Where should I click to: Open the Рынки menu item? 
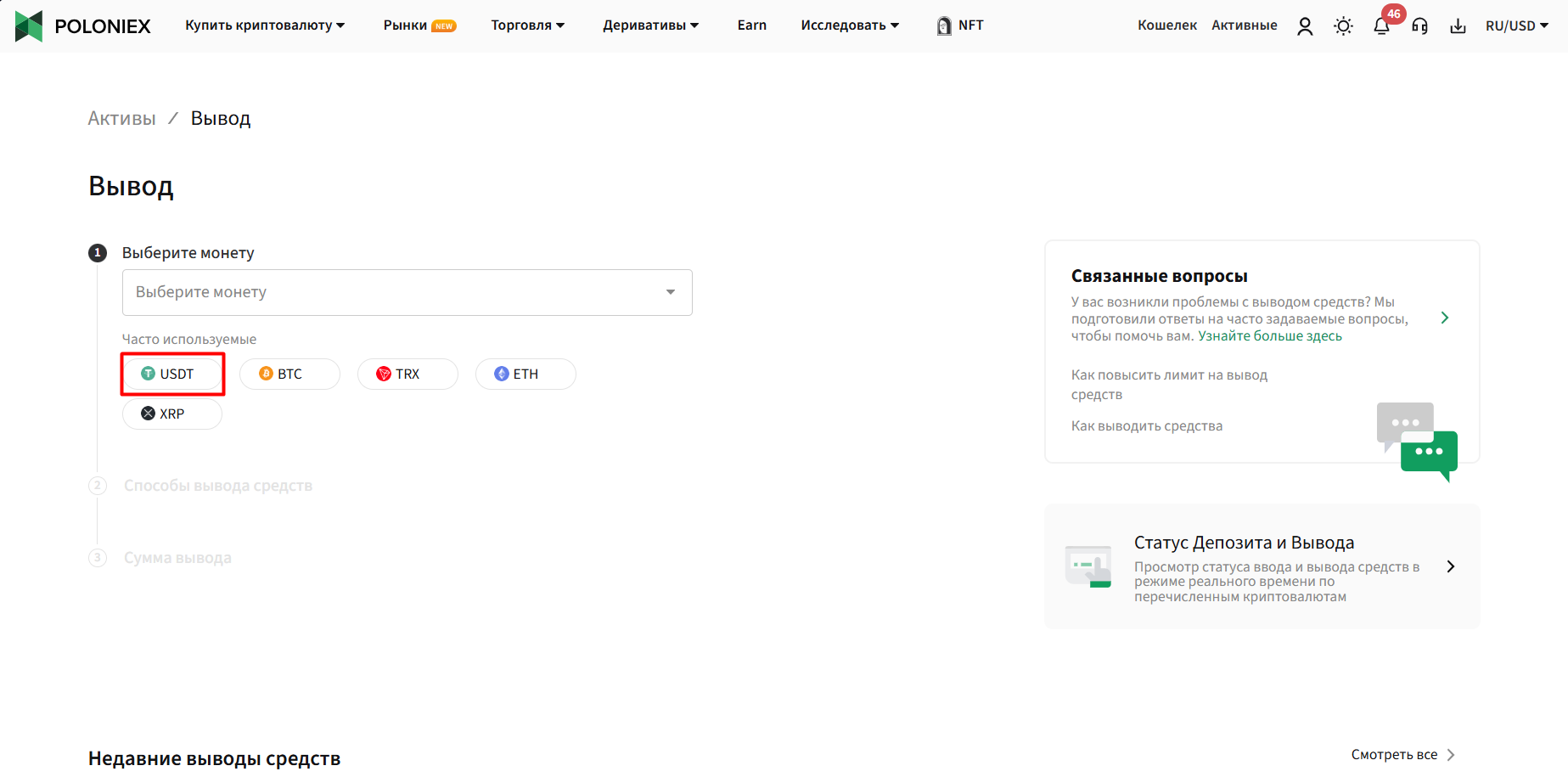pos(405,25)
